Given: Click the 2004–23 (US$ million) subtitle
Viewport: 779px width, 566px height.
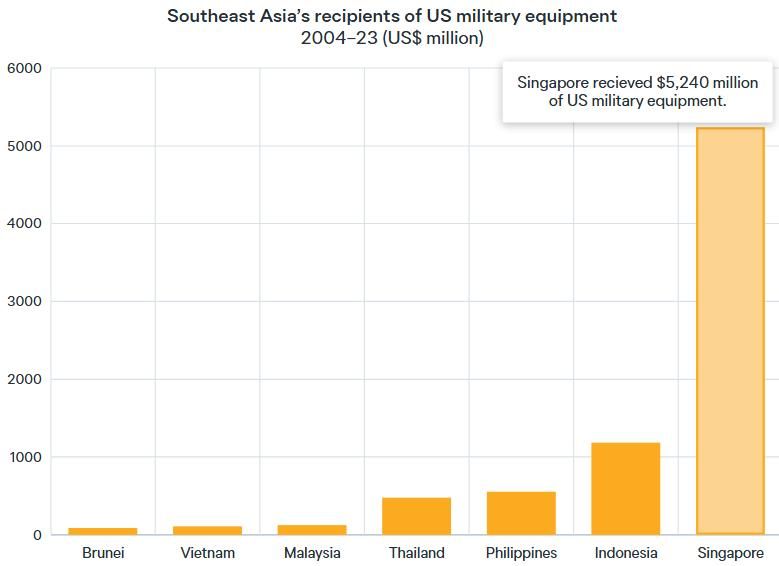Looking at the screenshot, I should tap(392, 39).
